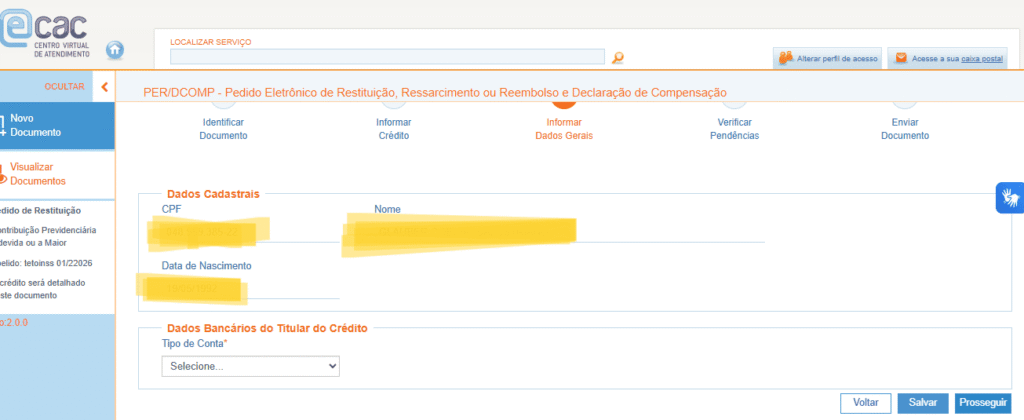Screen dimensions: 1024x420
Task: Click the Localizar Serviço search field
Action: pyautogui.click(x=387, y=57)
